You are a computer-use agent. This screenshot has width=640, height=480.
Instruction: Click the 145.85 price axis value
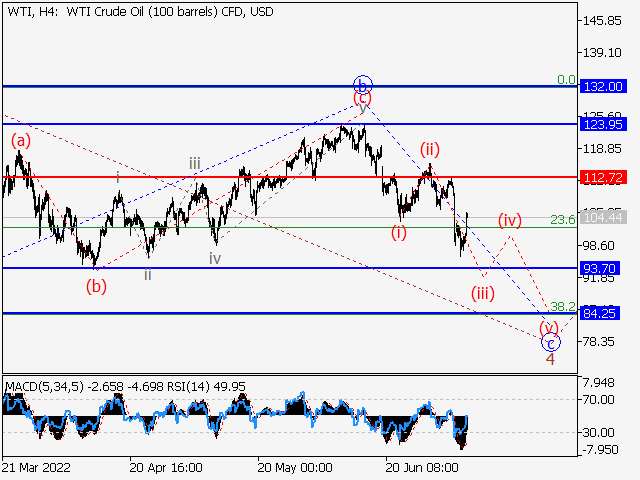[602, 20]
